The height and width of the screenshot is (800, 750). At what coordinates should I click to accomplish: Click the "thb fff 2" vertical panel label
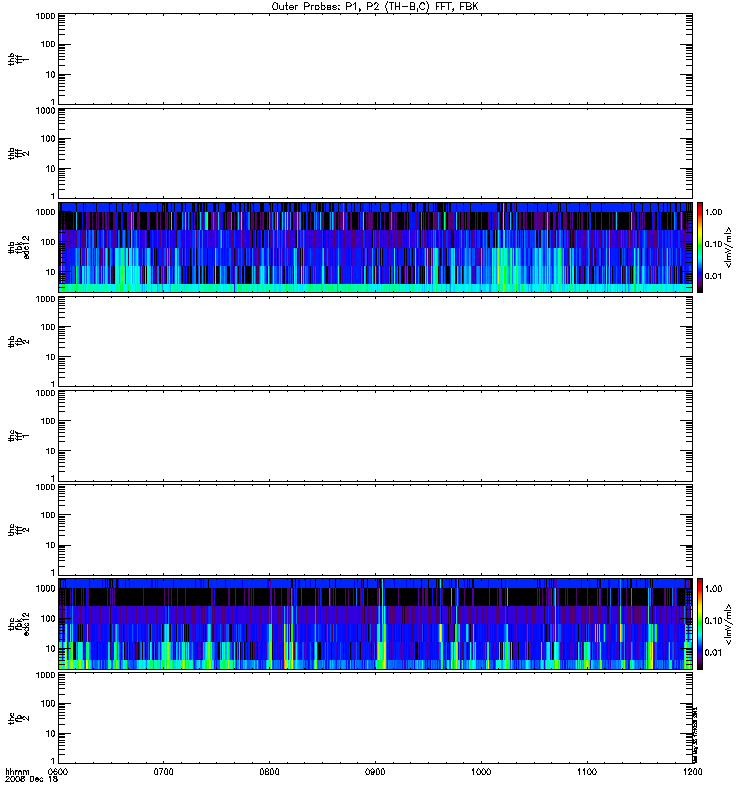(x=18, y=154)
